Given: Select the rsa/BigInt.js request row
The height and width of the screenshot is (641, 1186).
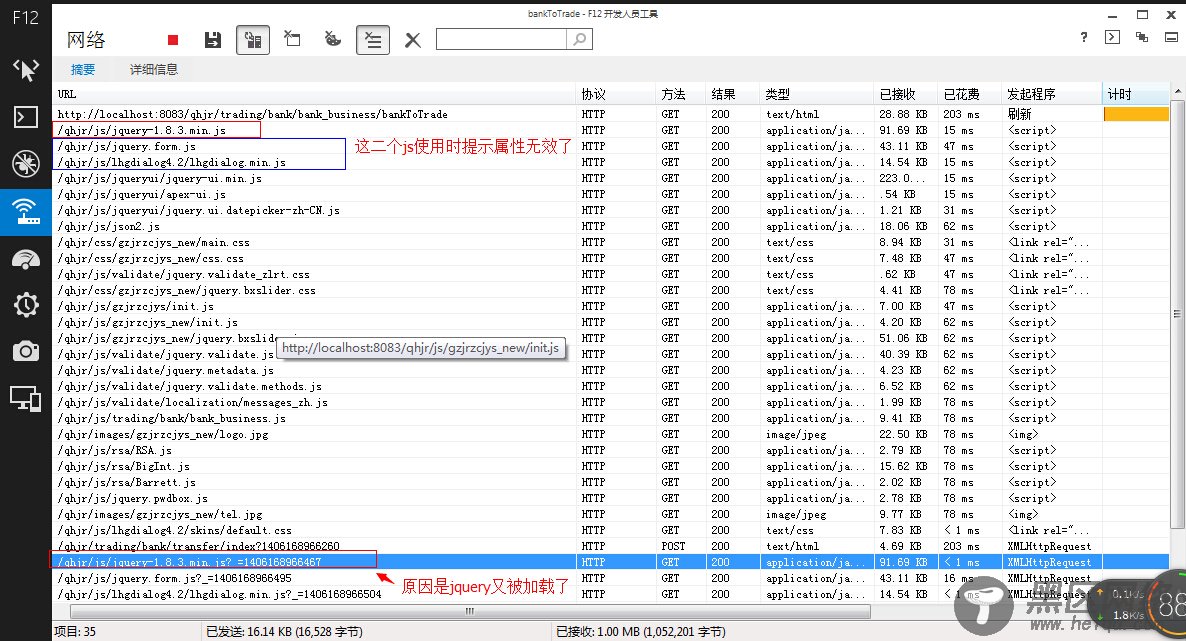Looking at the screenshot, I should (610, 466).
